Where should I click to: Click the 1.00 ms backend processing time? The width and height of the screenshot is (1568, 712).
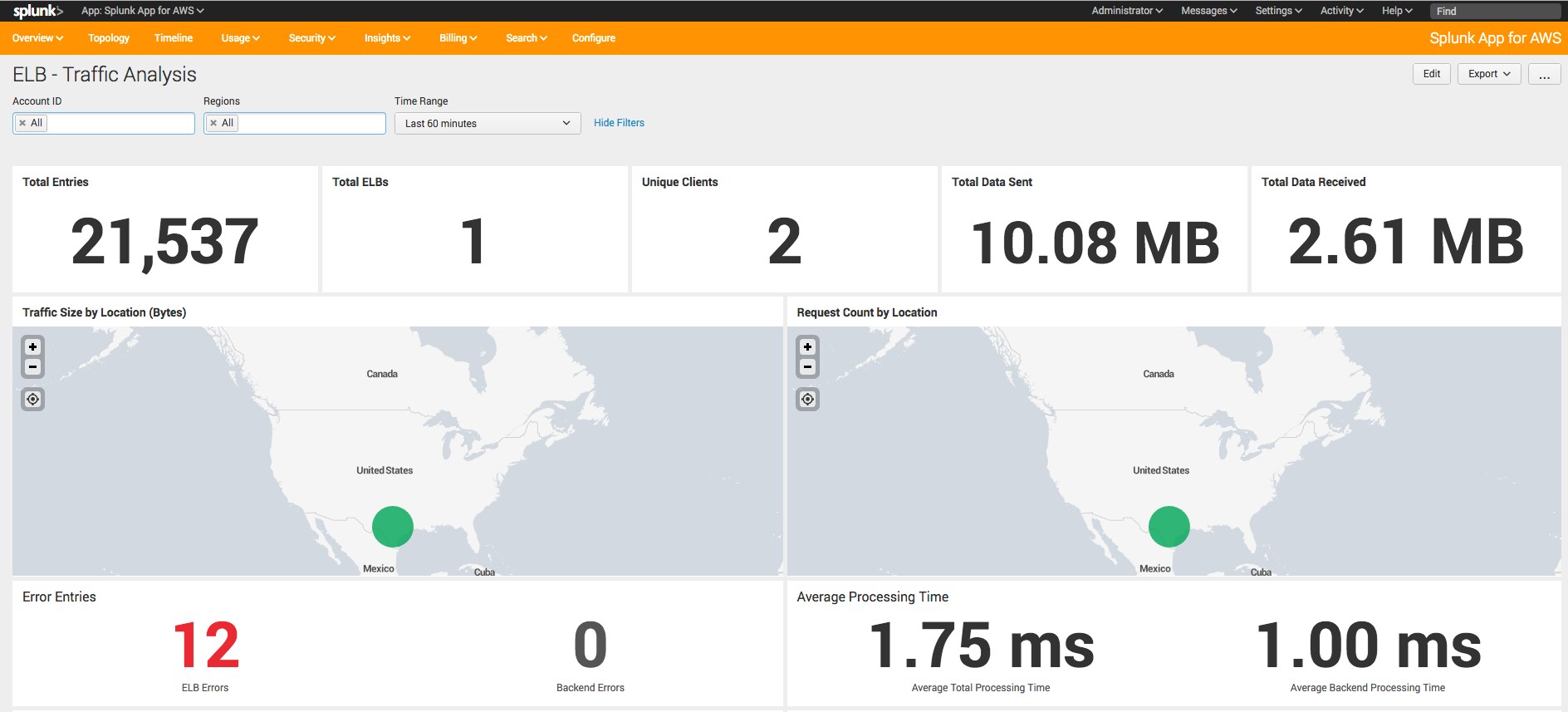[1368, 646]
